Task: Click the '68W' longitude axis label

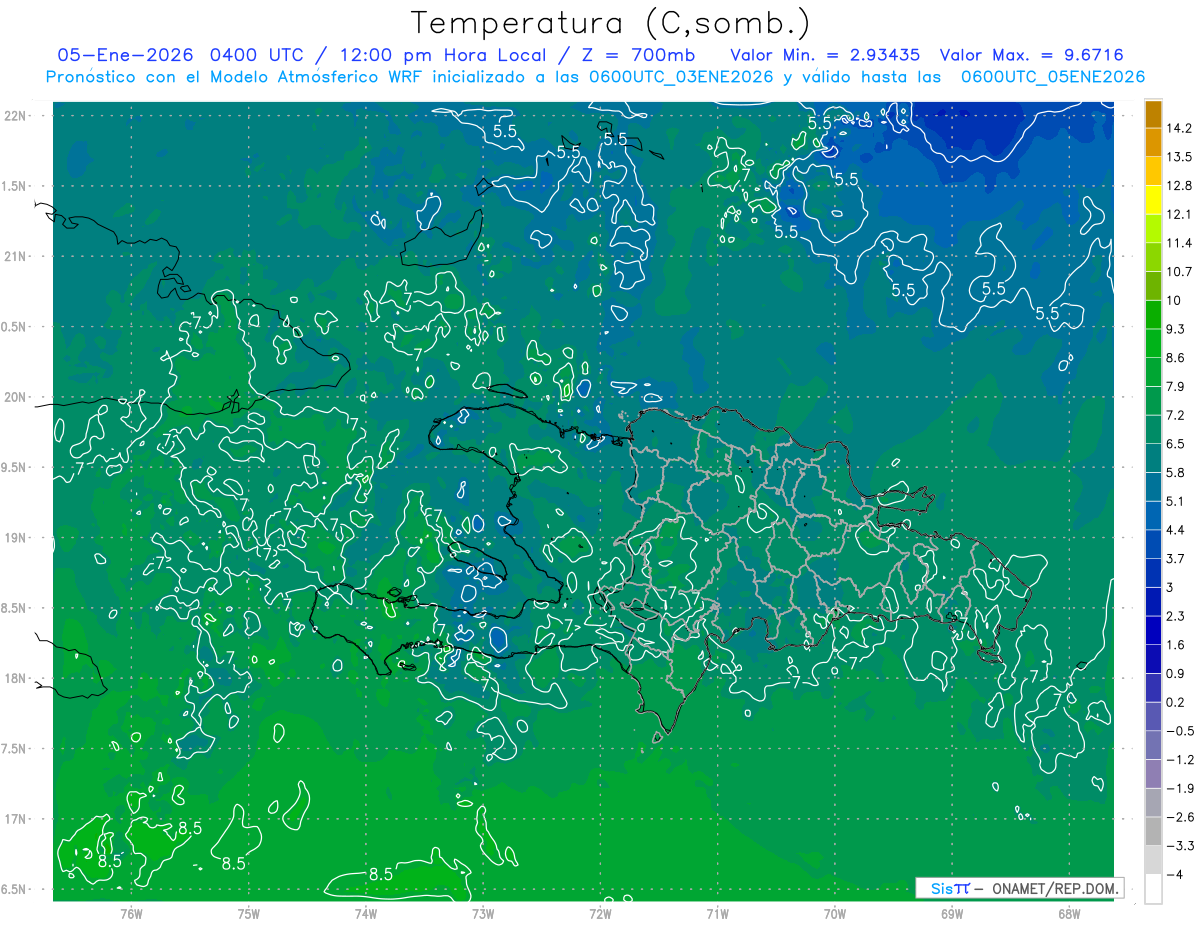Action: click(1069, 913)
